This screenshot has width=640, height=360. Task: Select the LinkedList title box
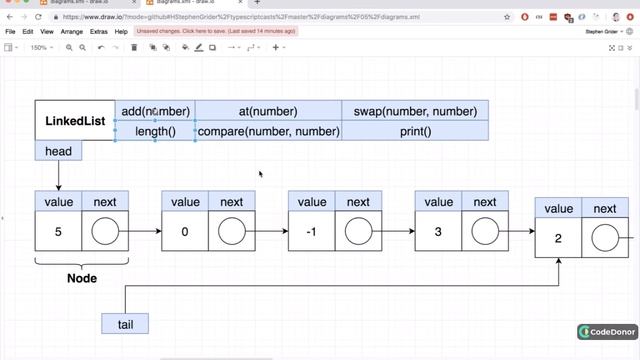75,120
